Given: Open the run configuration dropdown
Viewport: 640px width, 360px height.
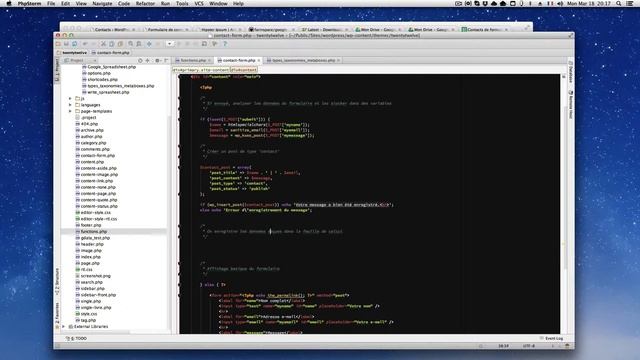Looking at the screenshot, I should (x=169, y=44).
